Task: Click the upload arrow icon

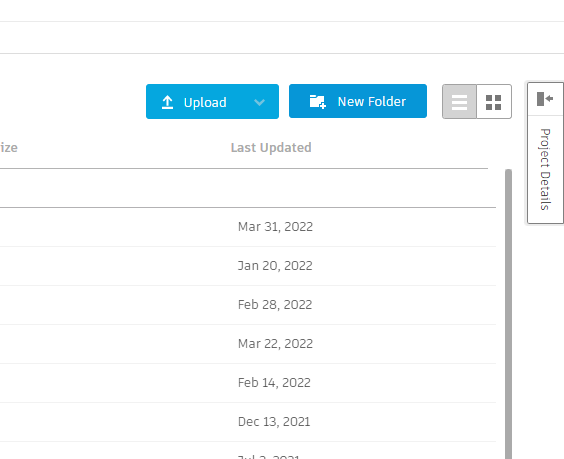Action: coord(167,102)
